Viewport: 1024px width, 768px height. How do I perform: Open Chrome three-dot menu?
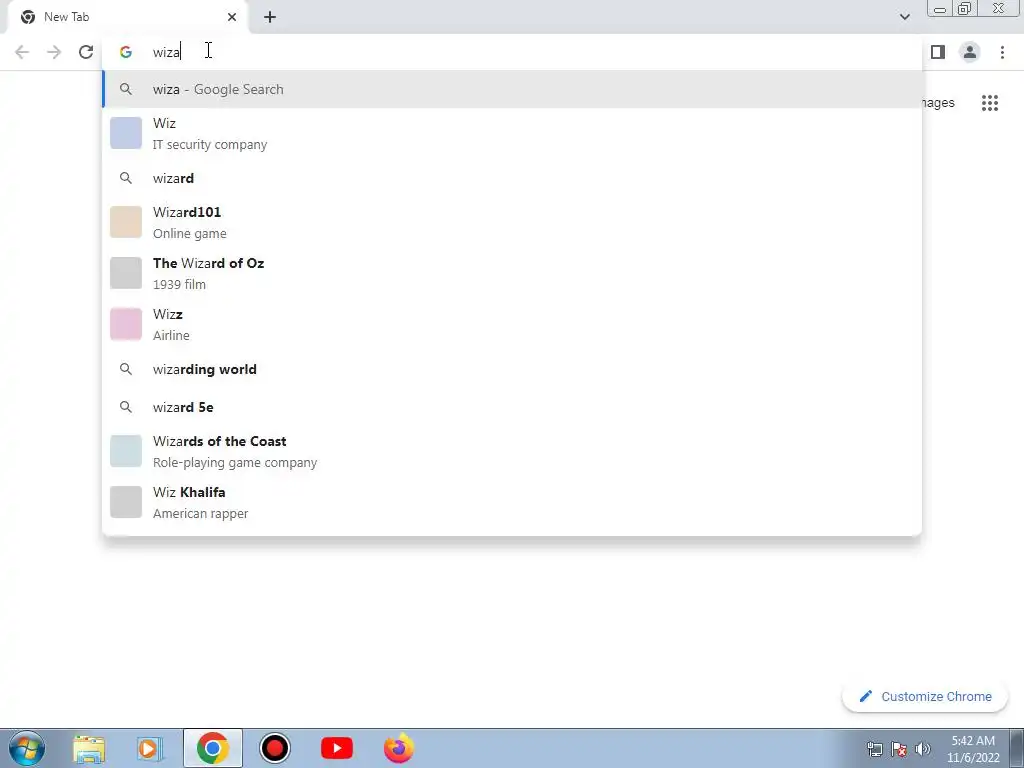(1002, 52)
